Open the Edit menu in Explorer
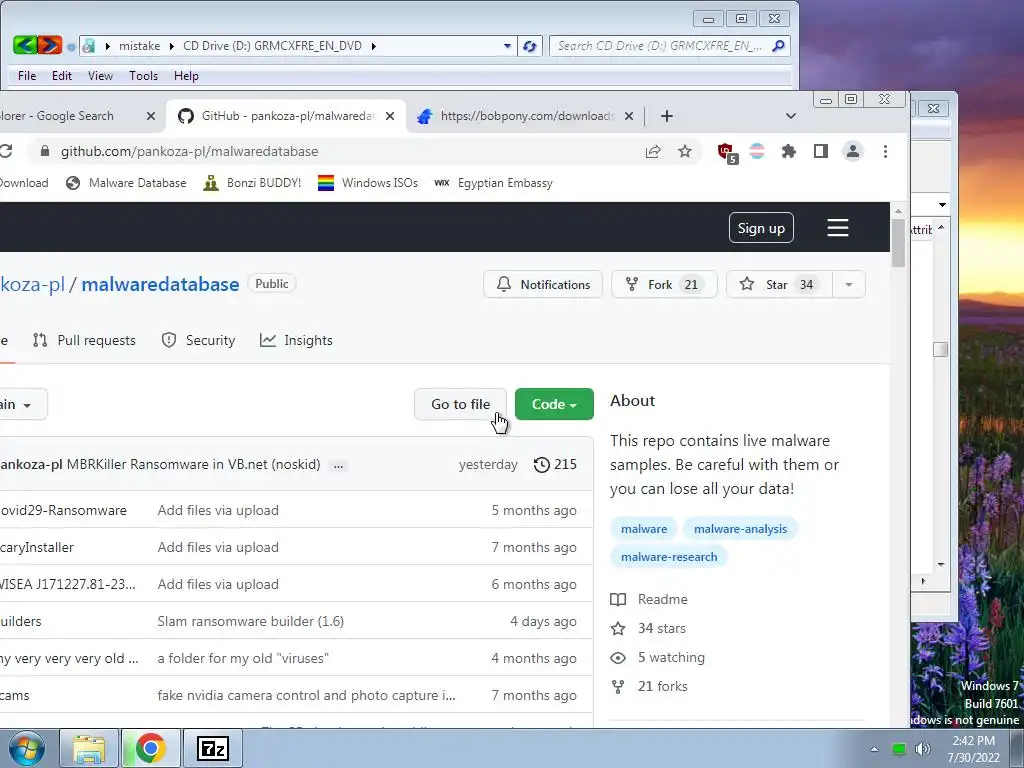Screen dimensions: 1024x768 pyautogui.click(x=61, y=76)
